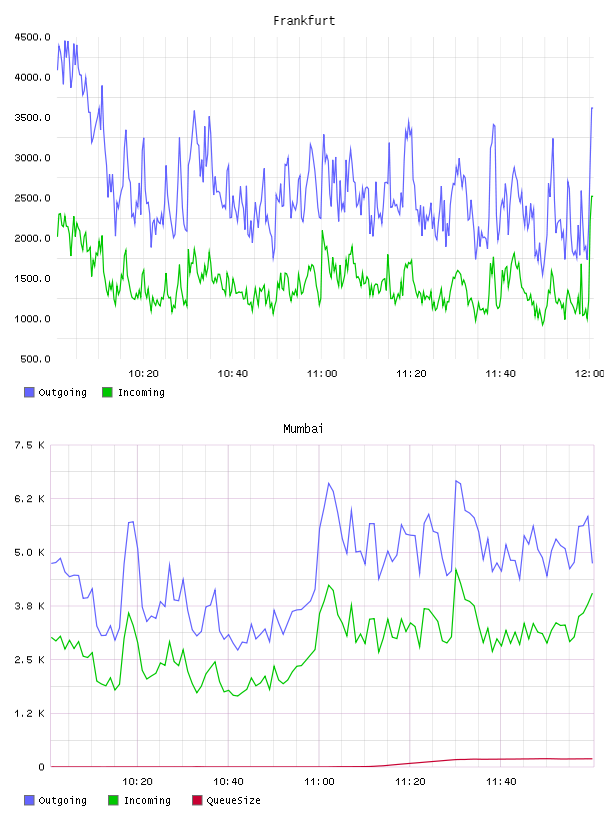Image resolution: width=608 pixels, height=816 pixels.
Task: Click the 11:40 time label under Mumbai chart
Action: tap(501, 781)
